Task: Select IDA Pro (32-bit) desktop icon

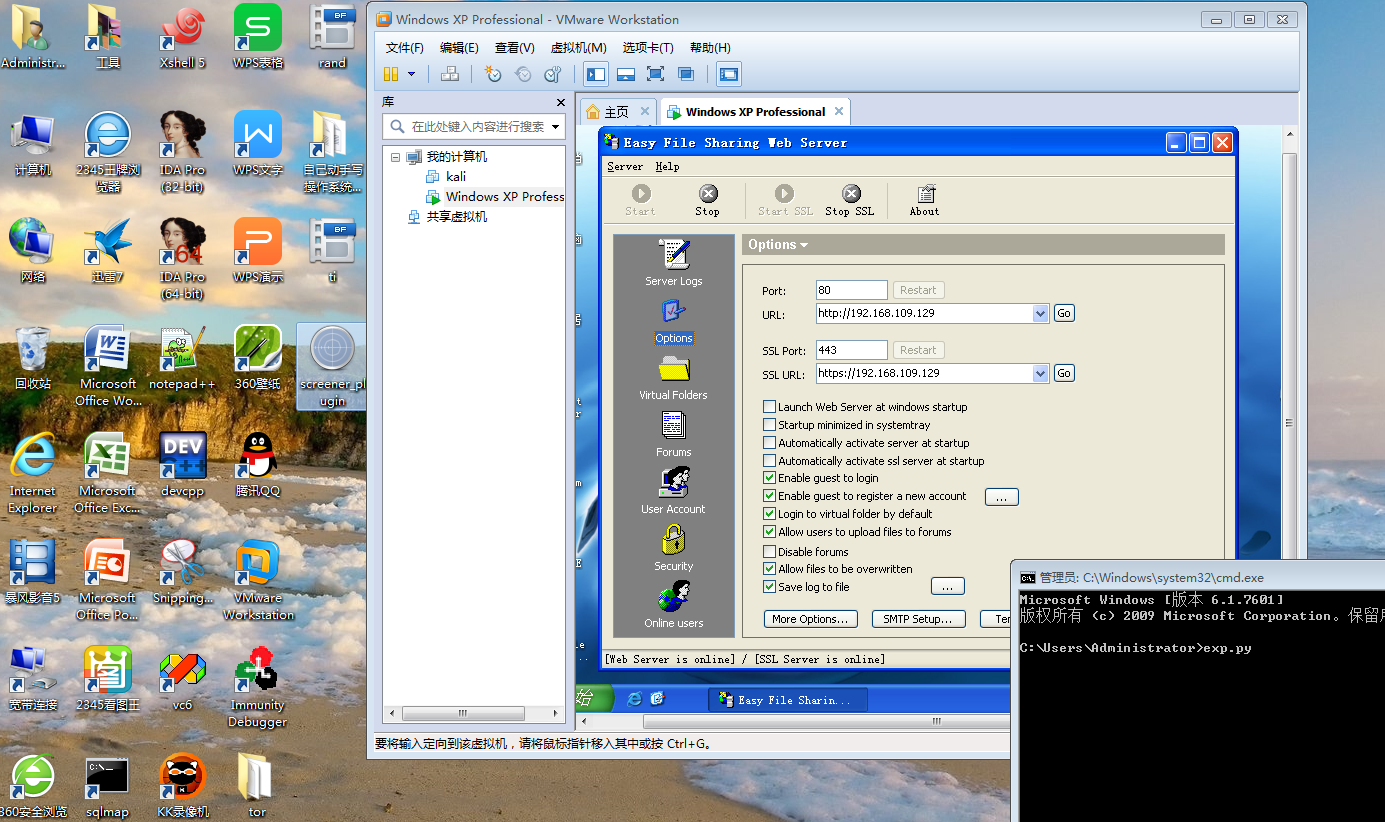Action: point(182,152)
